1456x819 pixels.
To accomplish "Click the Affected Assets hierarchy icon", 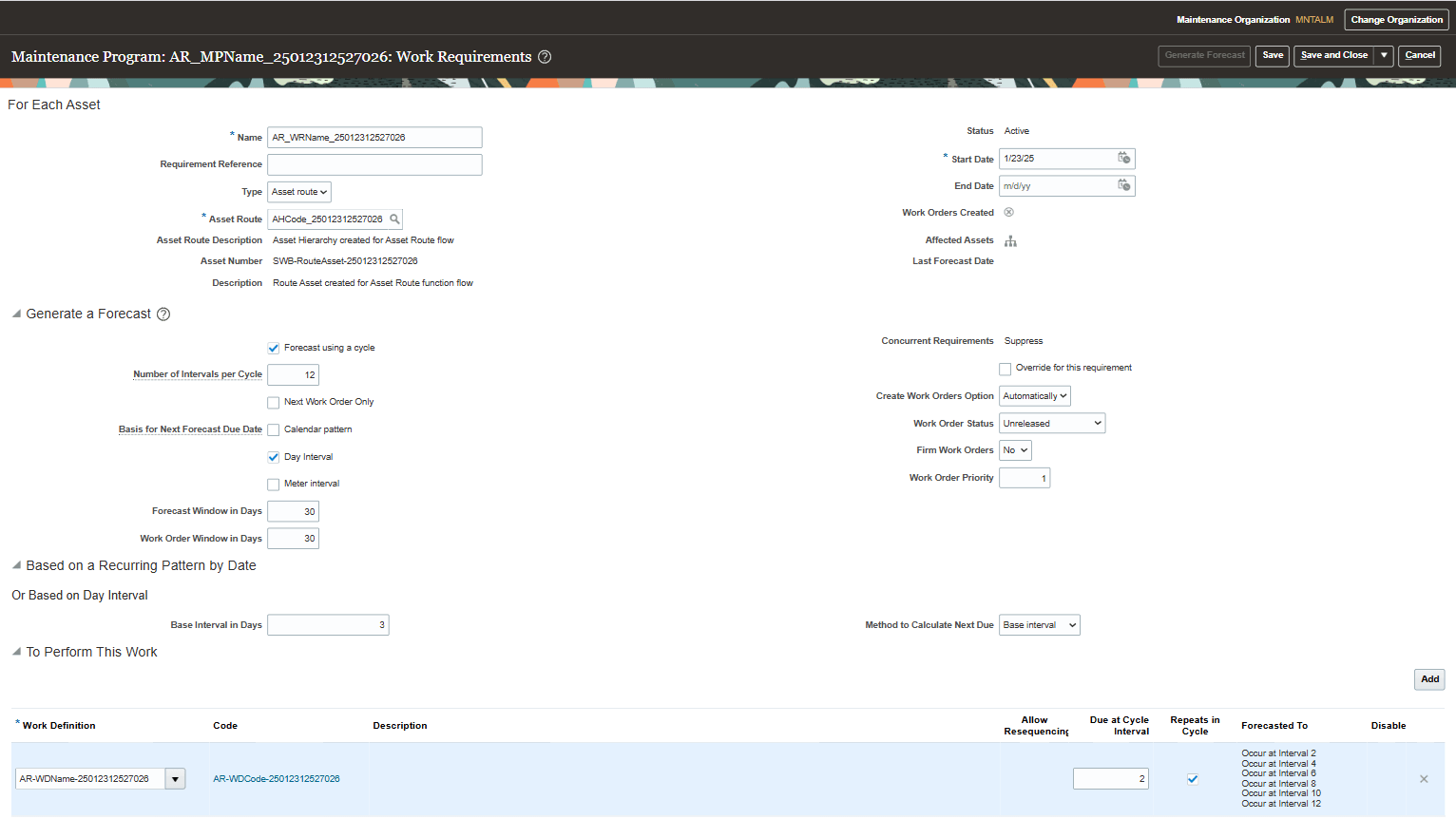I will pyautogui.click(x=1010, y=241).
